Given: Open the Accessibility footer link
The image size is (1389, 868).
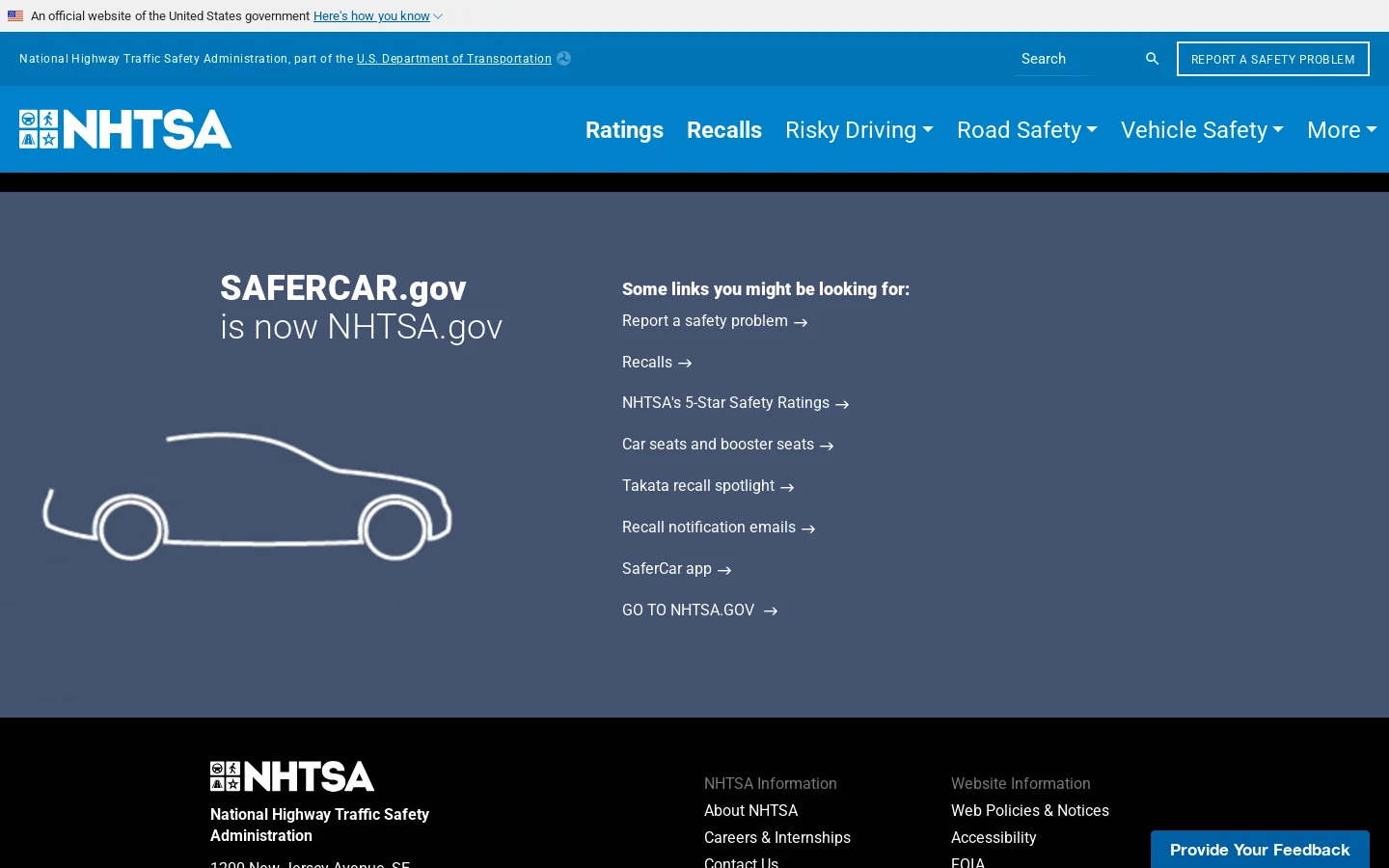Looking at the screenshot, I should [994, 838].
